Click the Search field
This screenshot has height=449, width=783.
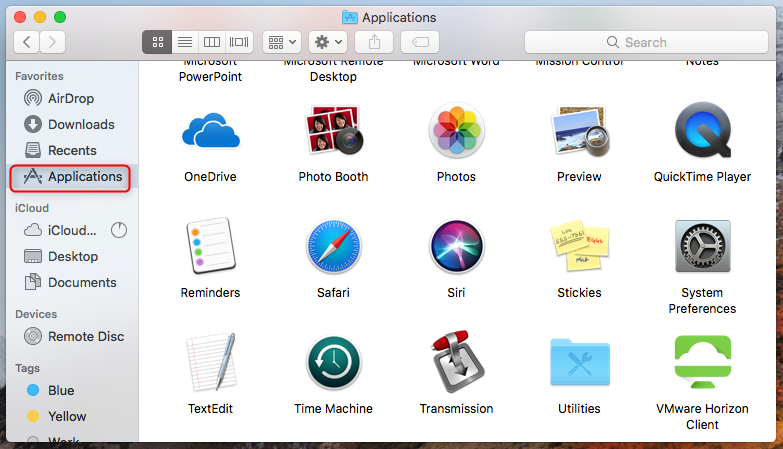(x=646, y=42)
